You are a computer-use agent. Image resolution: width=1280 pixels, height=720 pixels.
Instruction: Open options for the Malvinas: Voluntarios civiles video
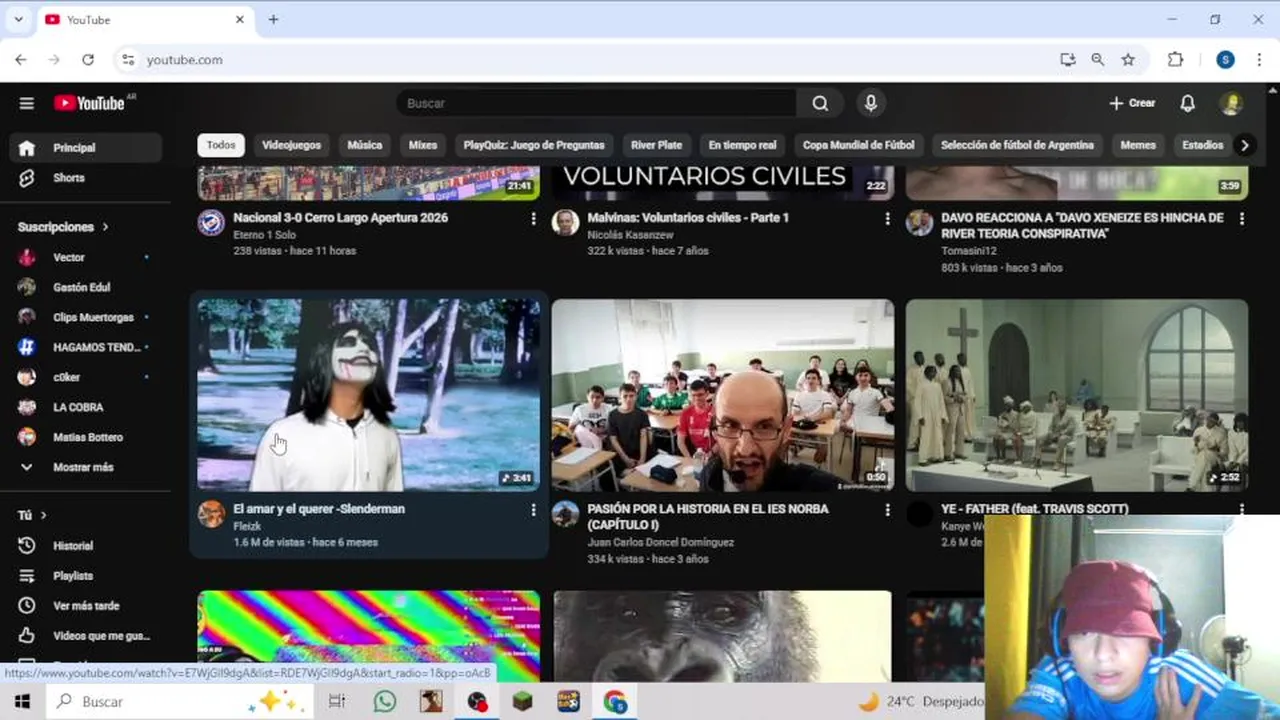887,218
